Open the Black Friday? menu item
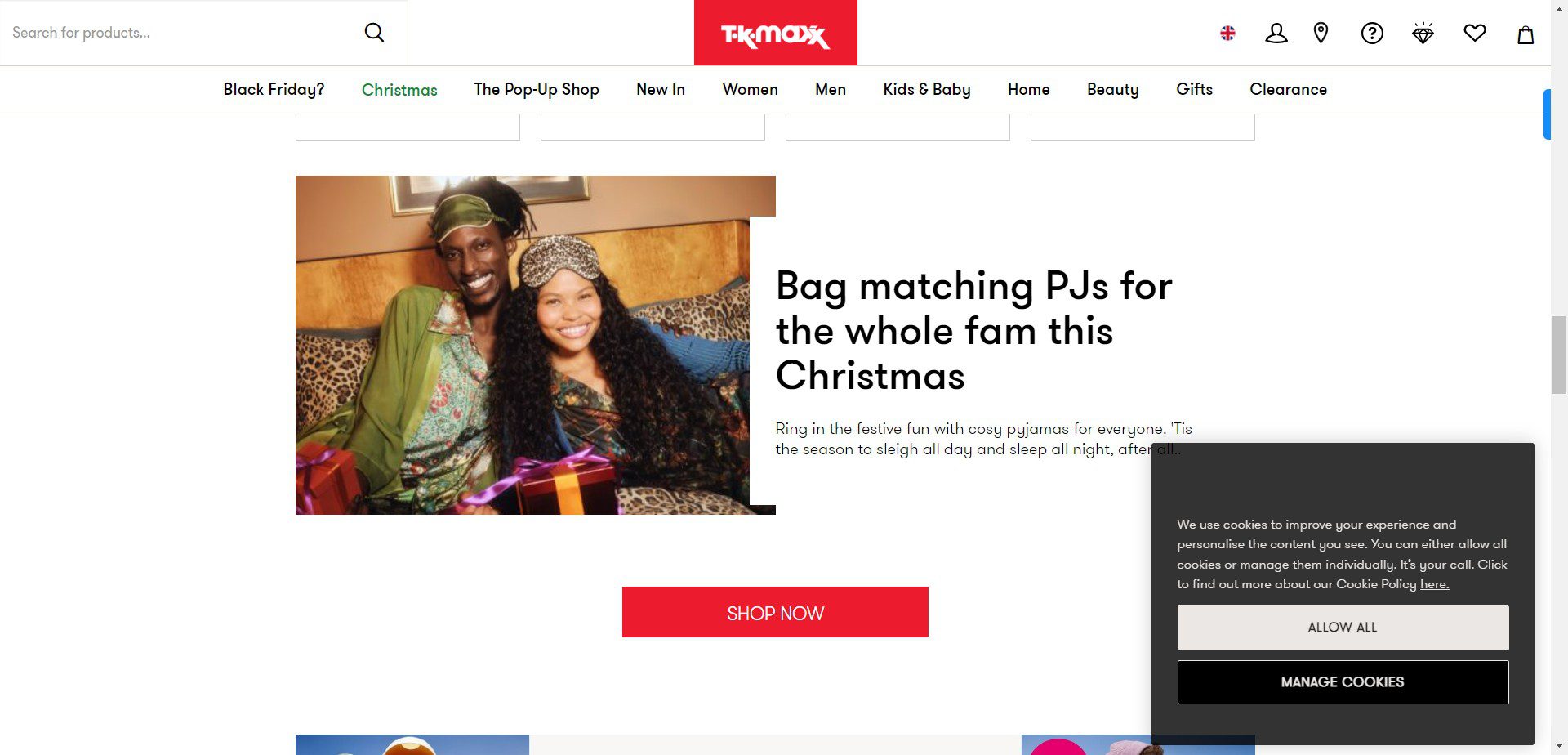 (x=274, y=89)
